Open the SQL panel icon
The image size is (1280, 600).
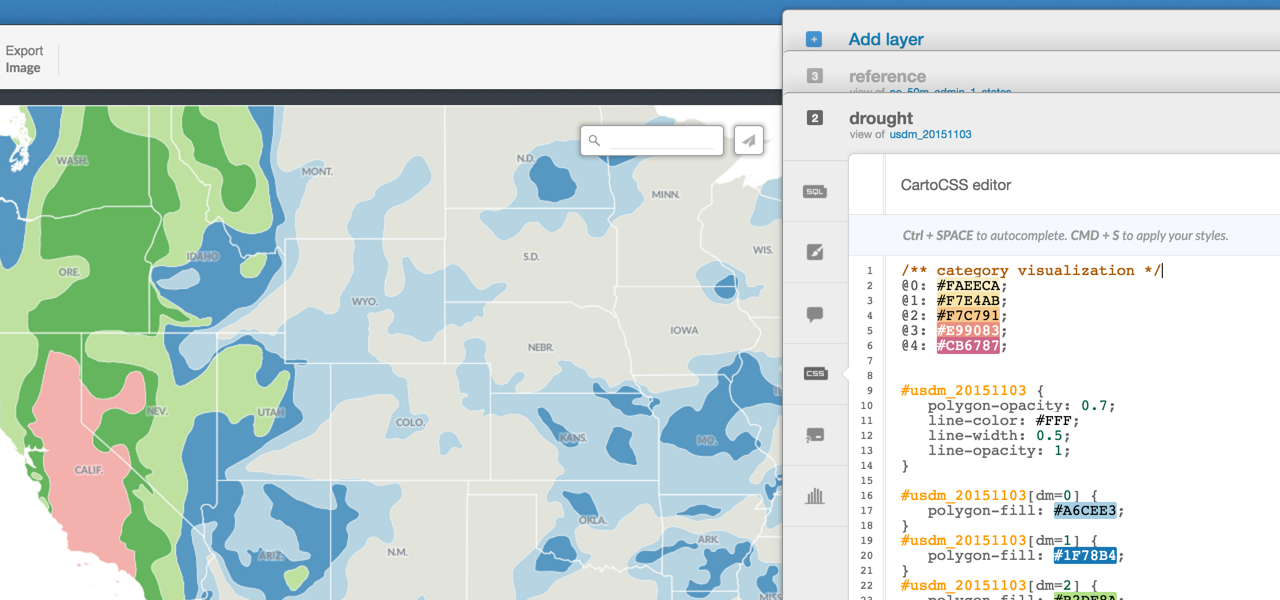[815, 191]
